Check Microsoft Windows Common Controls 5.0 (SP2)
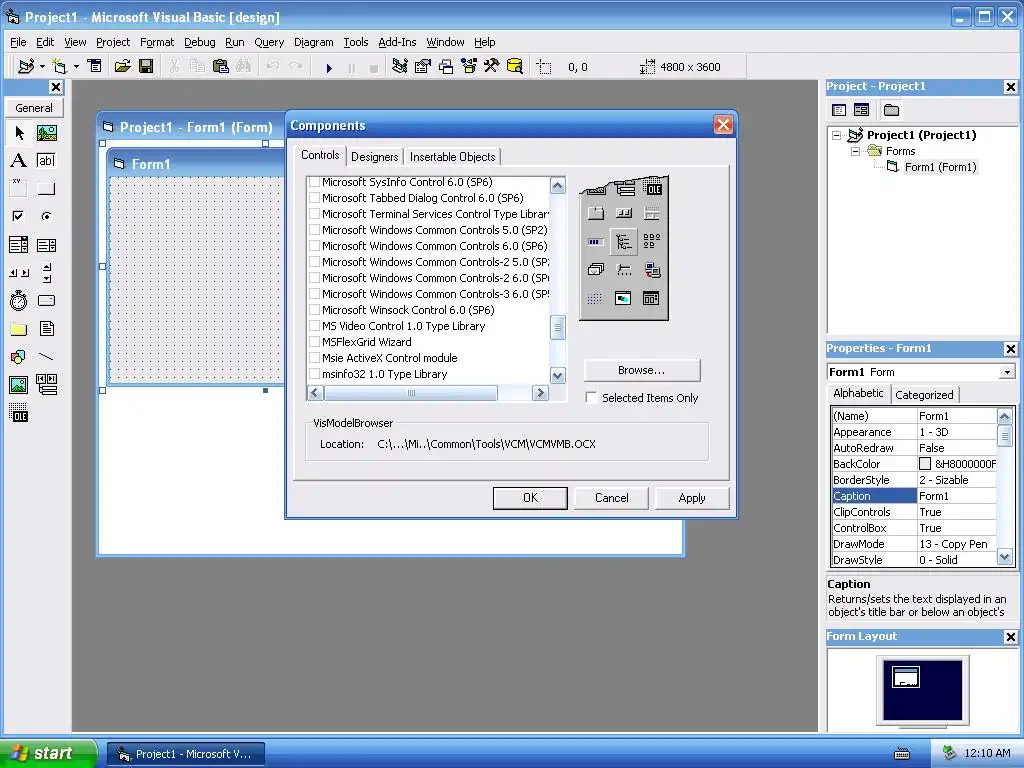 pyautogui.click(x=314, y=230)
